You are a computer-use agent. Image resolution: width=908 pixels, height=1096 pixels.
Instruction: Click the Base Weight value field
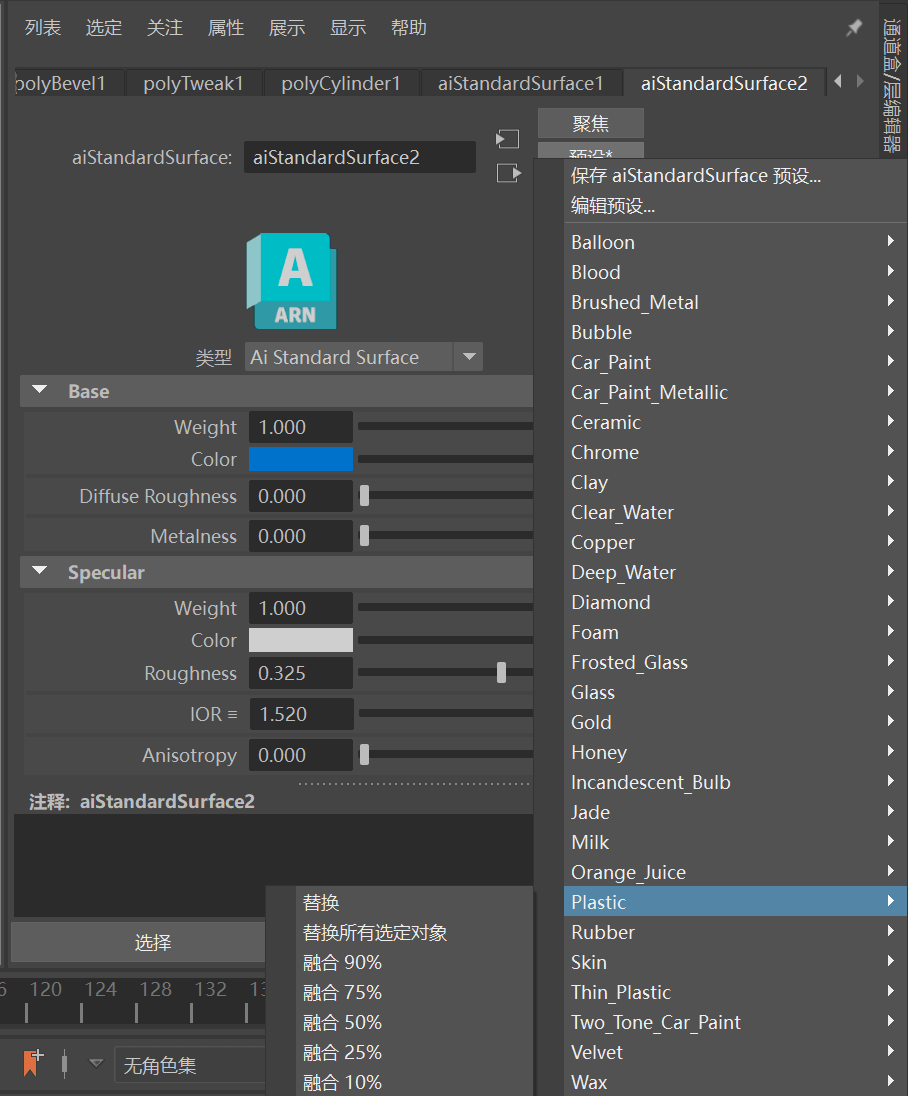pos(301,426)
